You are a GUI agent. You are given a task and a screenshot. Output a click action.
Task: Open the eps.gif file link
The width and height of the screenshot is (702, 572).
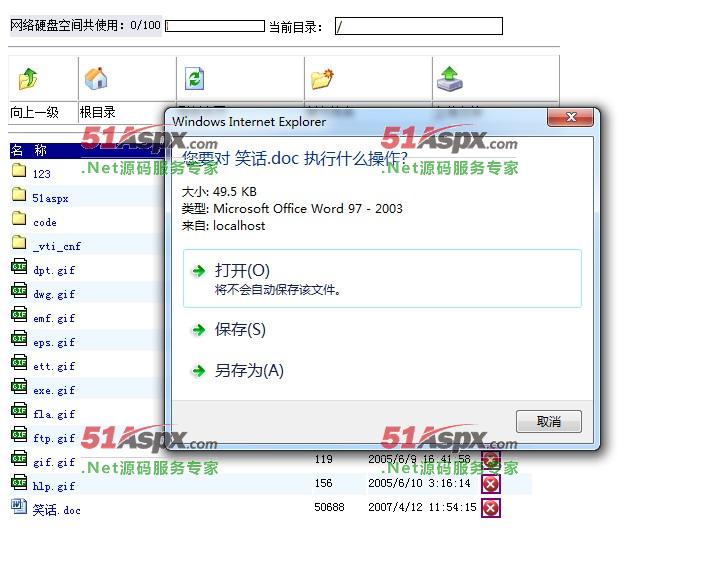(x=54, y=342)
